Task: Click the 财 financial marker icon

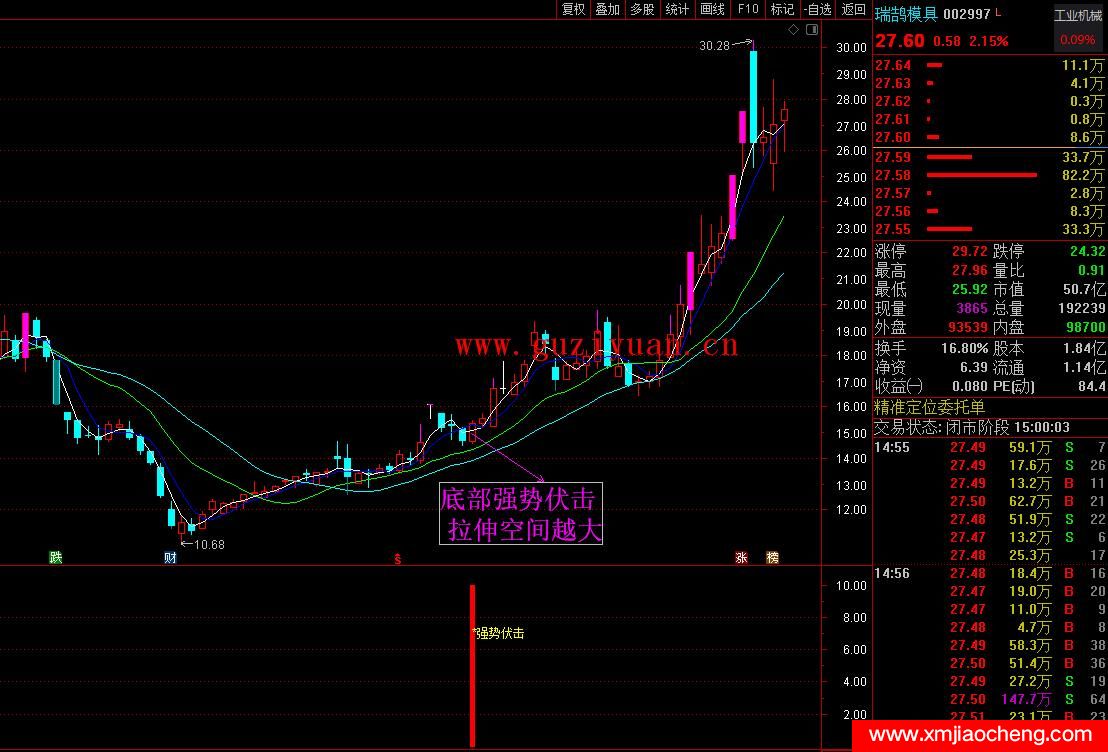Action: (x=170, y=557)
